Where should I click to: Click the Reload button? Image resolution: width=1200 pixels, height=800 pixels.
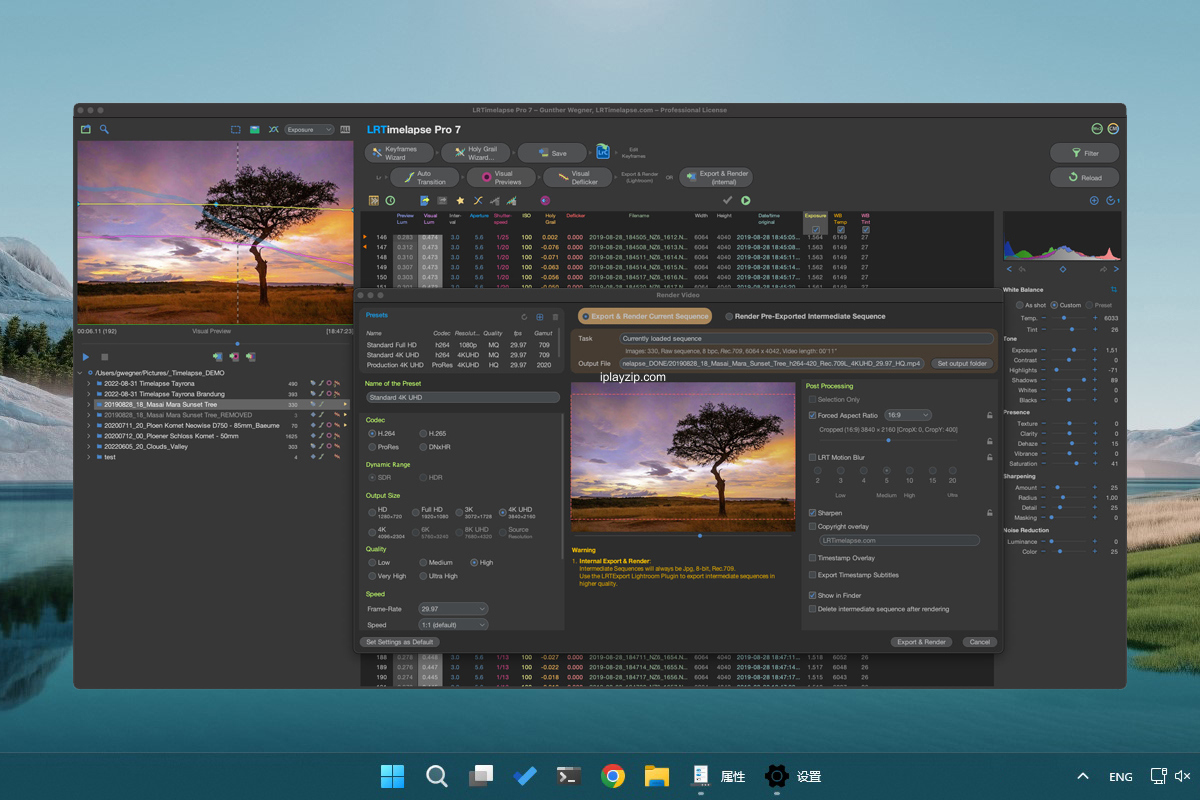[1084, 177]
